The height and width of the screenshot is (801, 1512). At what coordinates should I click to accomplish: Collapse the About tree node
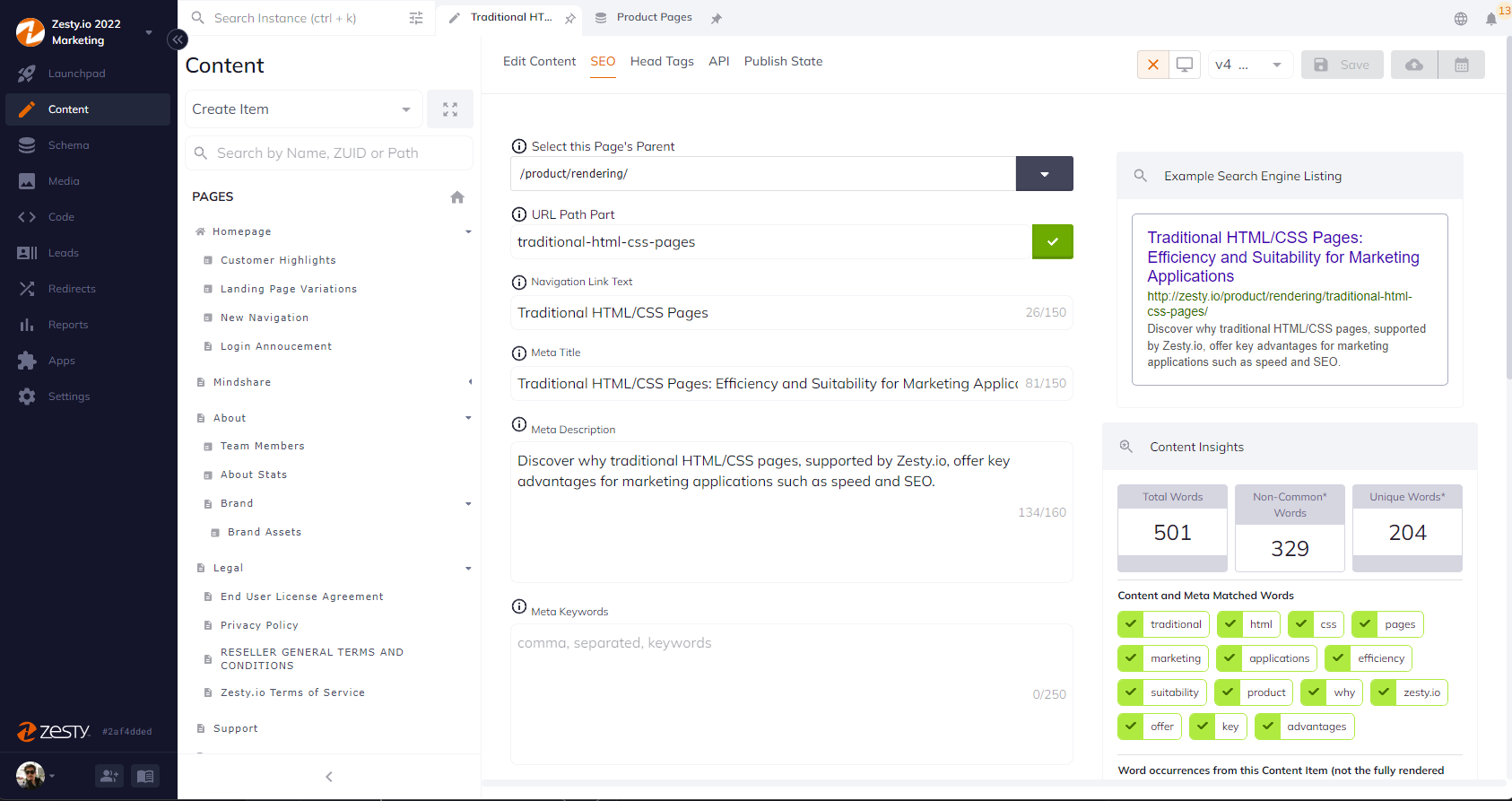pos(468,418)
